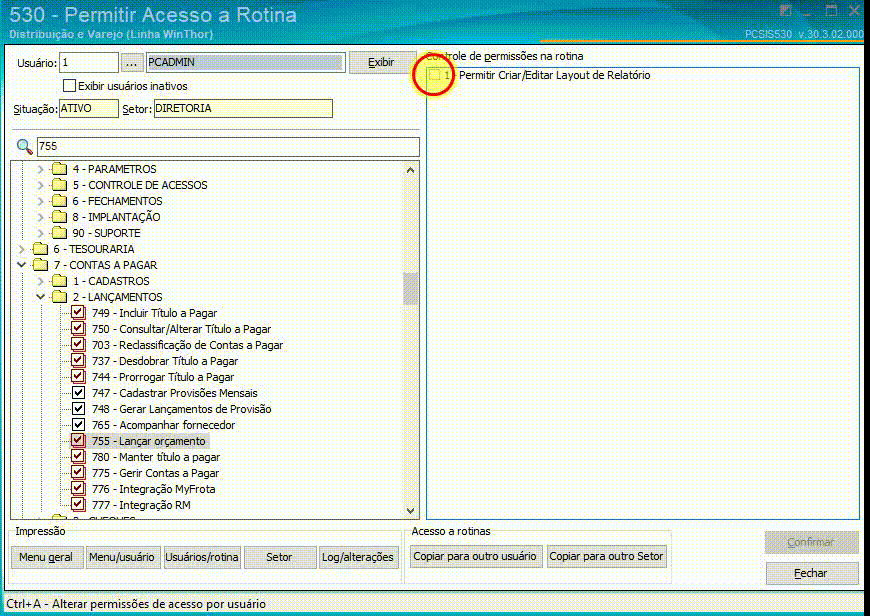Screen dimensions: 870x616
Task: Expand the 90 - SUPORTE node
Action: pos(41,233)
